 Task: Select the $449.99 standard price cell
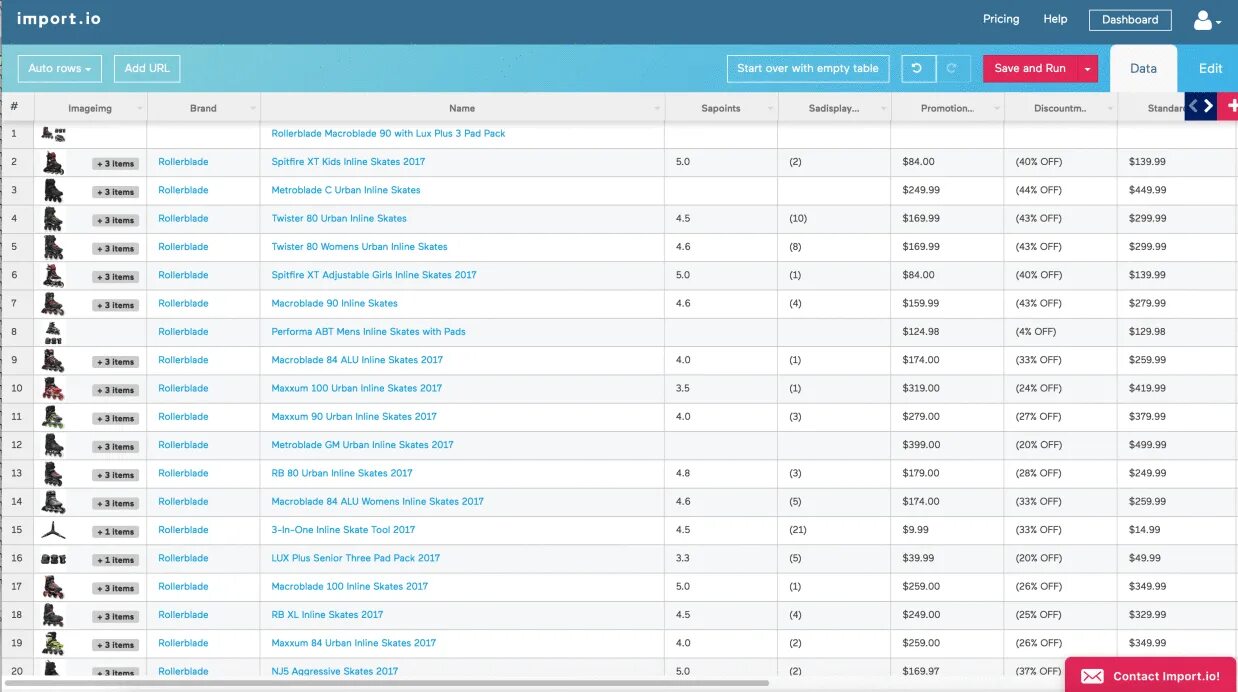coord(1177,190)
